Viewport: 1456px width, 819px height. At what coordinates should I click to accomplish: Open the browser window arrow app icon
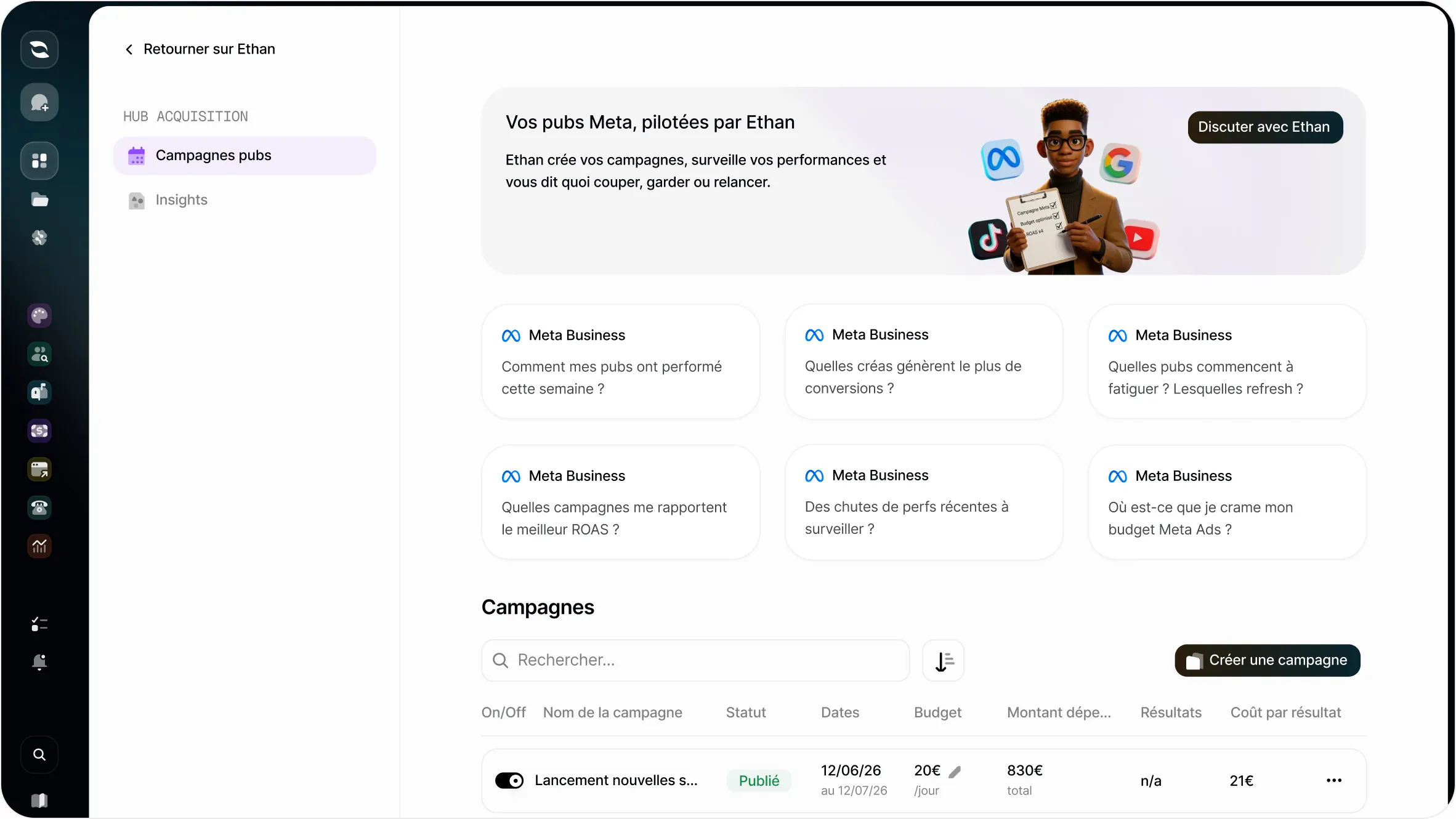[39, 469]
